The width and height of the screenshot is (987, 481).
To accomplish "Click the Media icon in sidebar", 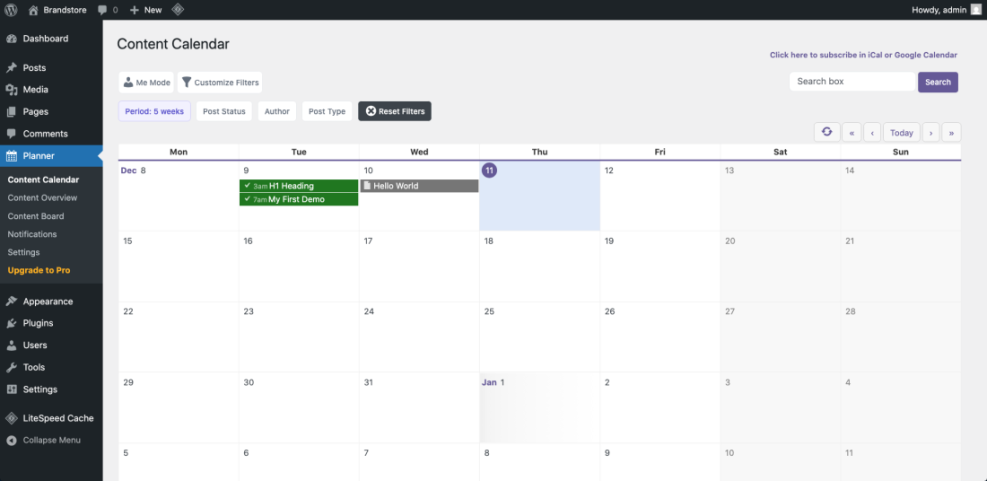I will [11, 89].
